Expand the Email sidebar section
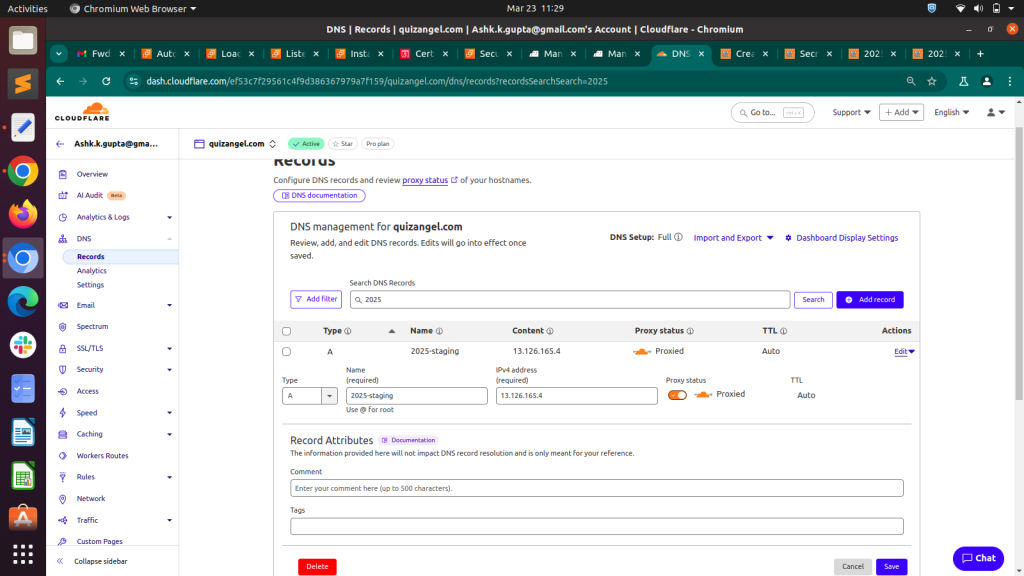 tap(169, 306)
